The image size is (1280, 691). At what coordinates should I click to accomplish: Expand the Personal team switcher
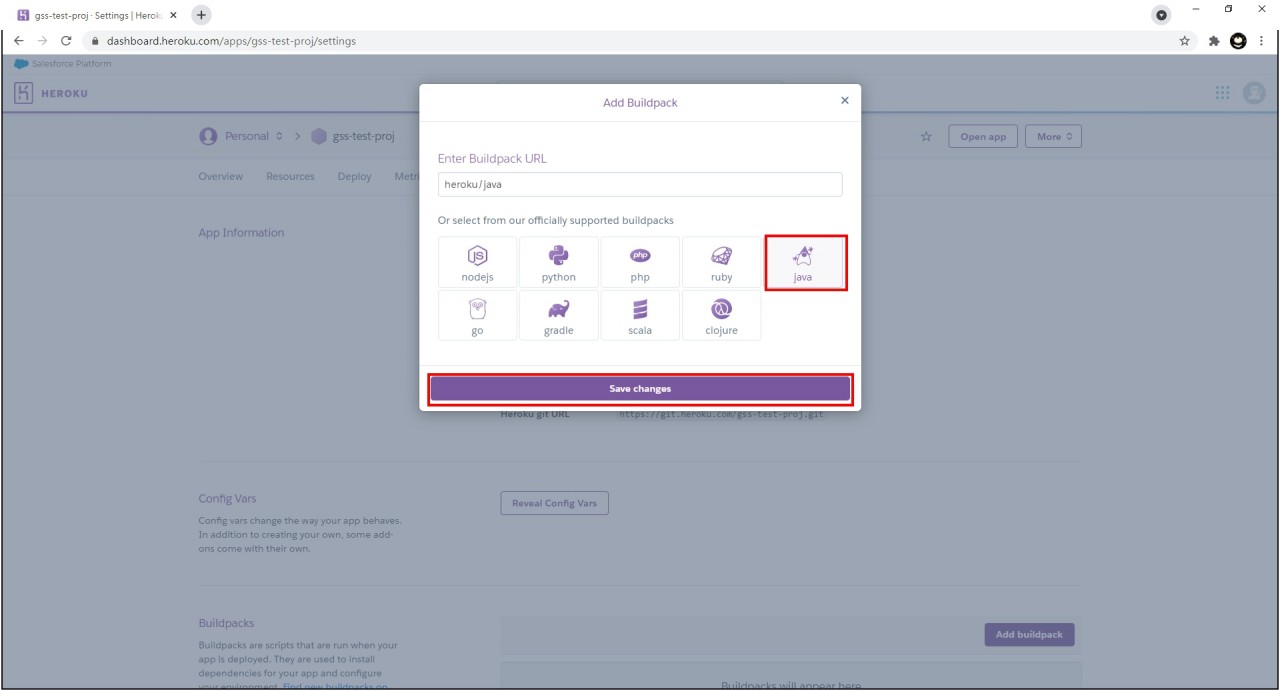[x=252, y=136]
